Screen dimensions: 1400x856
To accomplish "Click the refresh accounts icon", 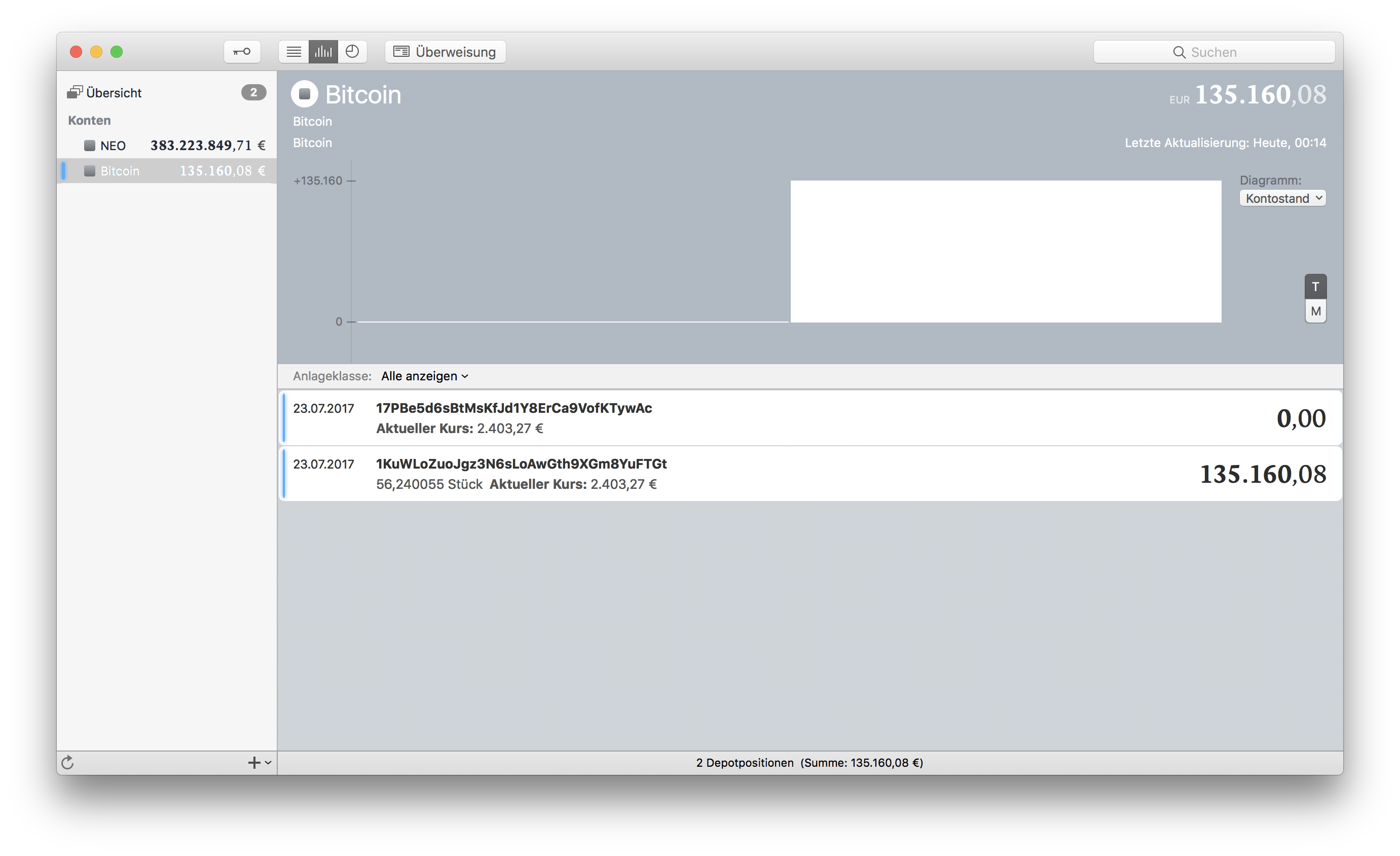I will click(67, 762).
